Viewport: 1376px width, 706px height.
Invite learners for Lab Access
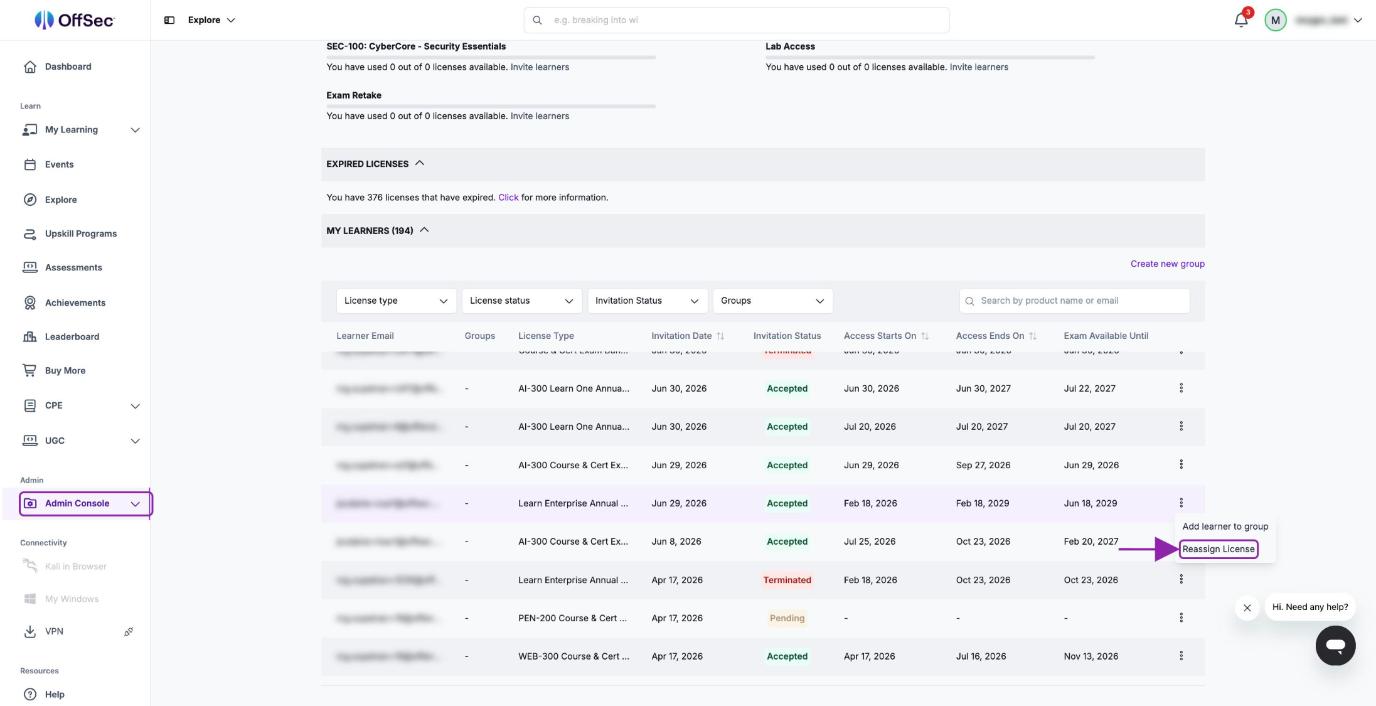[x=978, y=67]
